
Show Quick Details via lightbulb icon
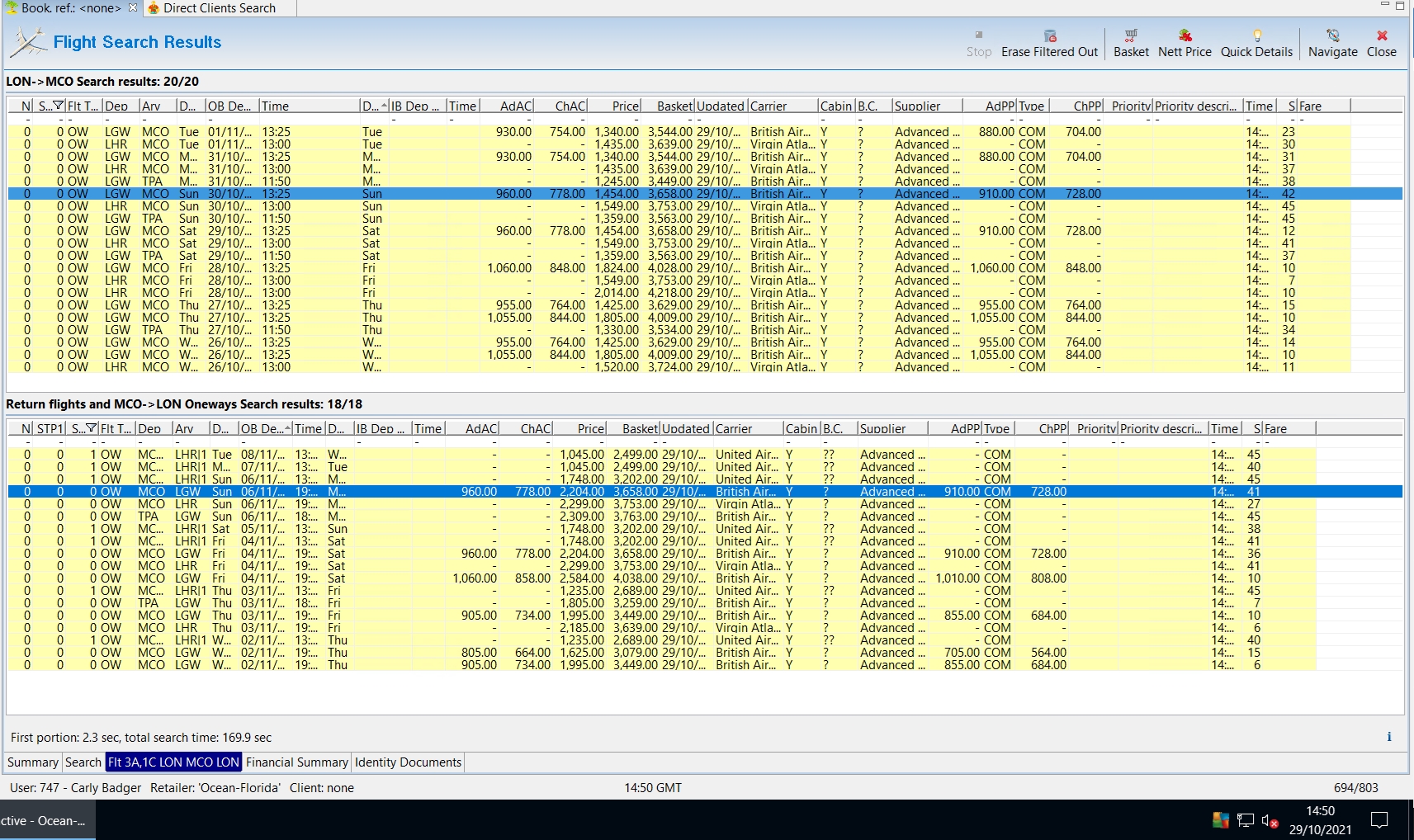(x=1256, y=36)
